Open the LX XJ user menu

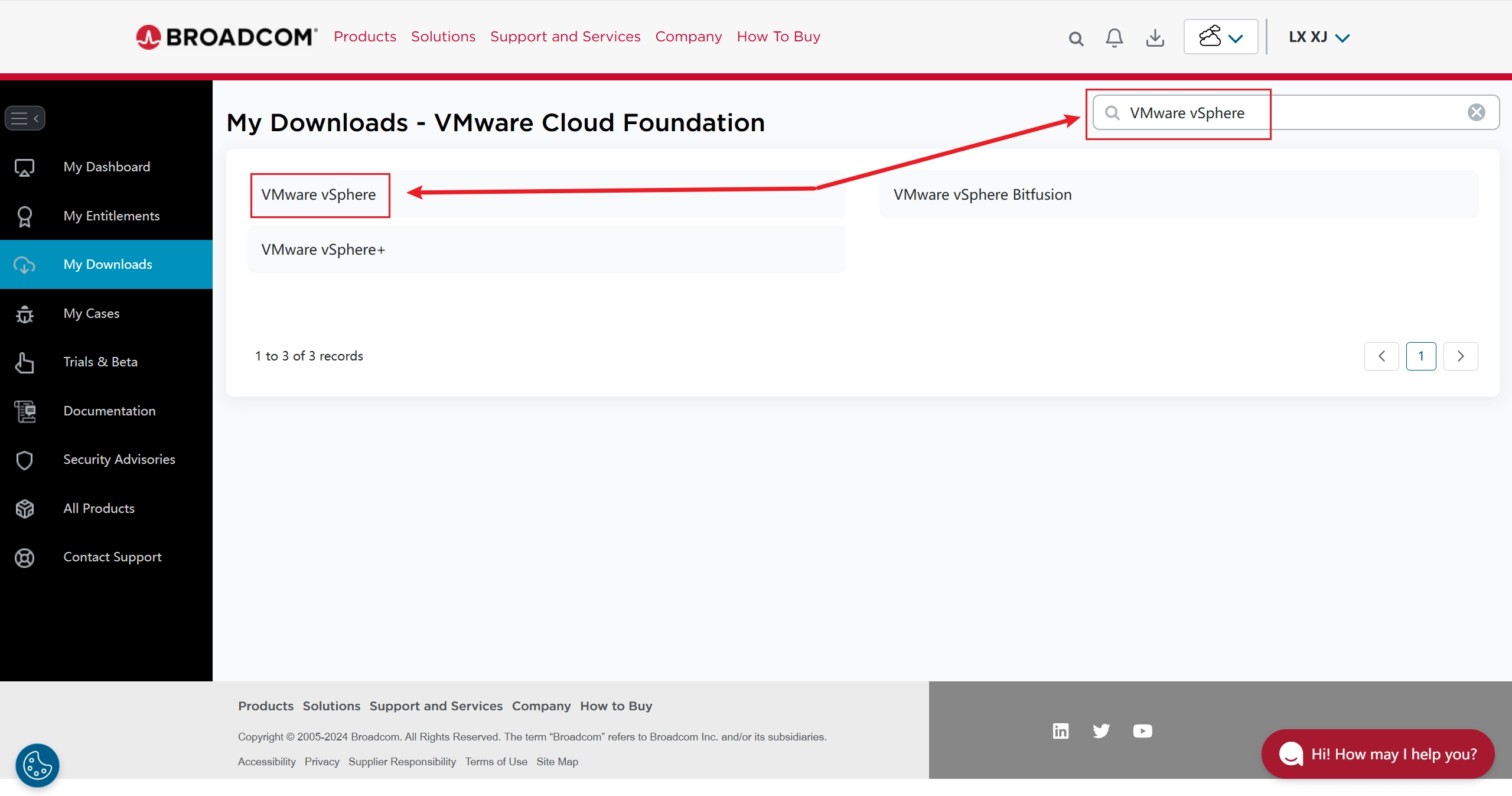pyautogui.click(x=1318, y=37)
